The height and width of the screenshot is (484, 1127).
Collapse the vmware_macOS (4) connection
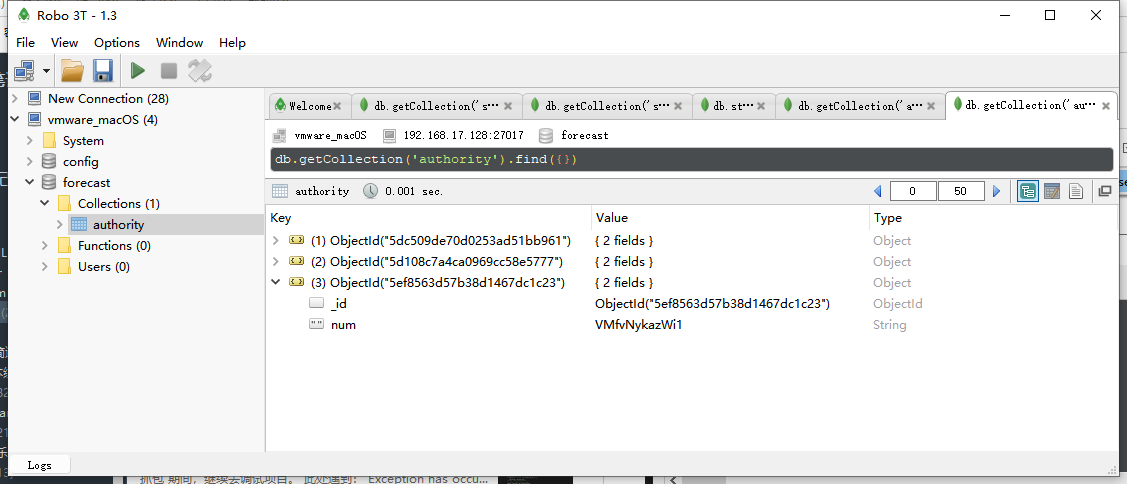[x=14, y=119]
